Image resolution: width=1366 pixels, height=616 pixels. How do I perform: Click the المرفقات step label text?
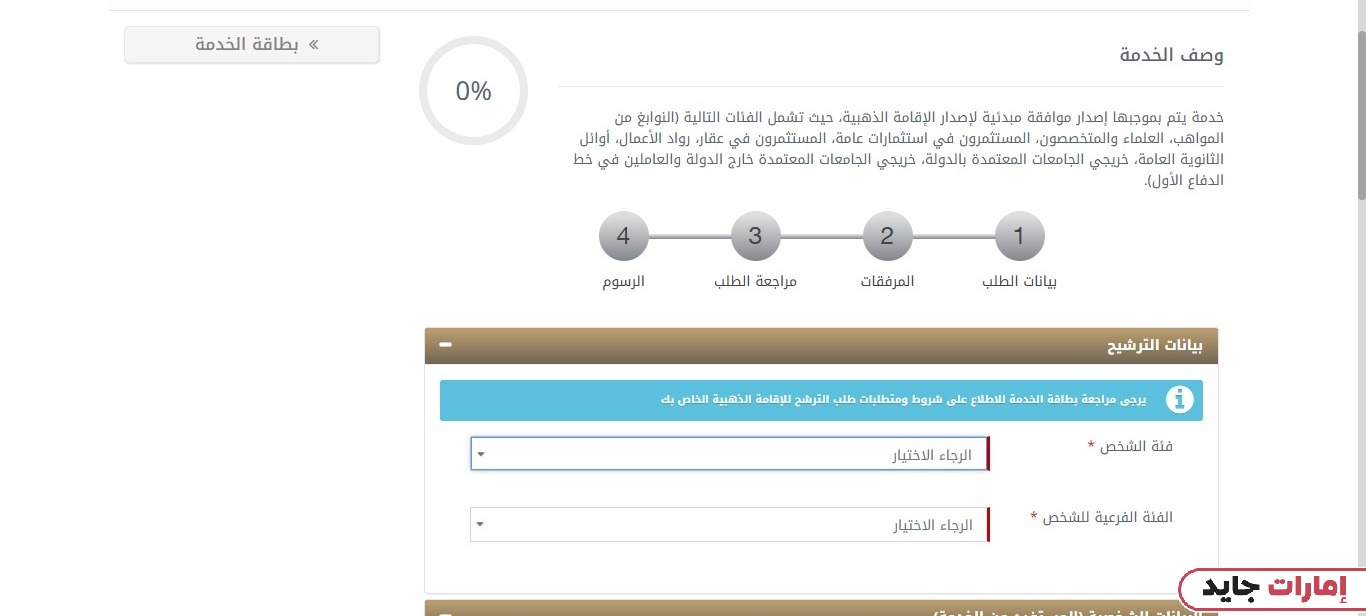point(886,281)
